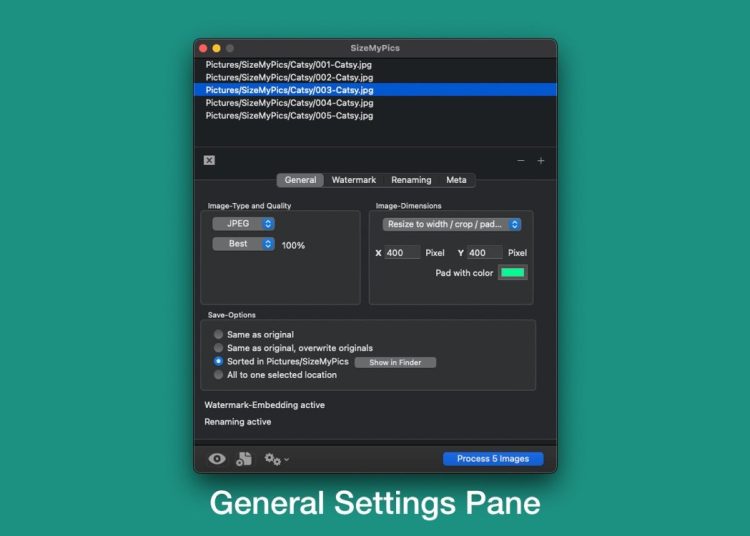
Task: Open the JPEG image type dropdown
Action: (x=243, y=224)
